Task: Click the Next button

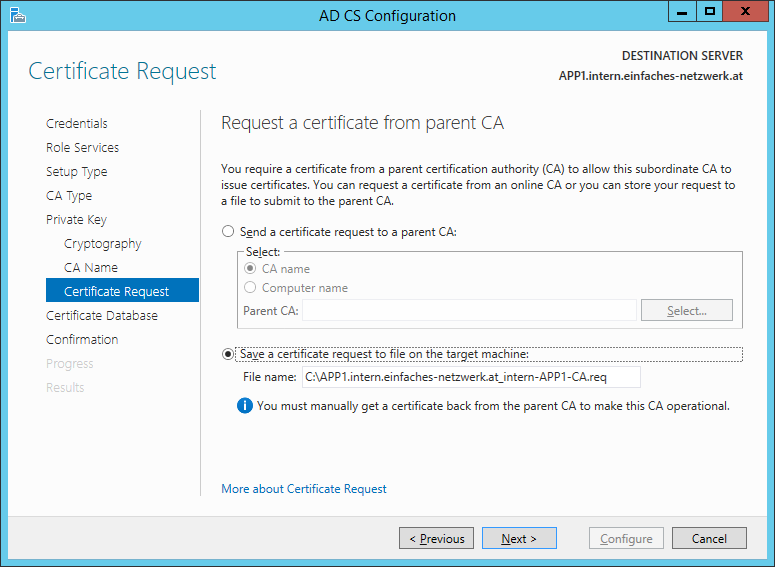Action: click(x=518, y=539)
